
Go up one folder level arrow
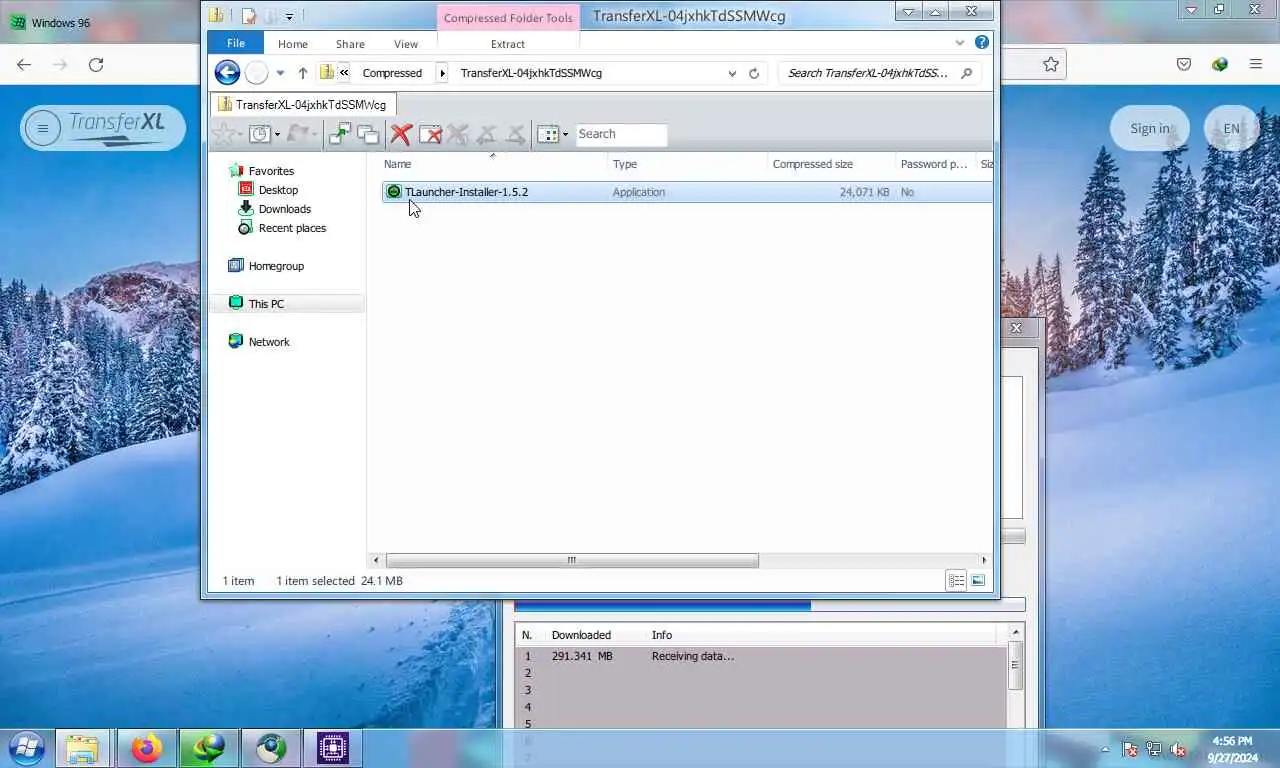coord(303,73)
